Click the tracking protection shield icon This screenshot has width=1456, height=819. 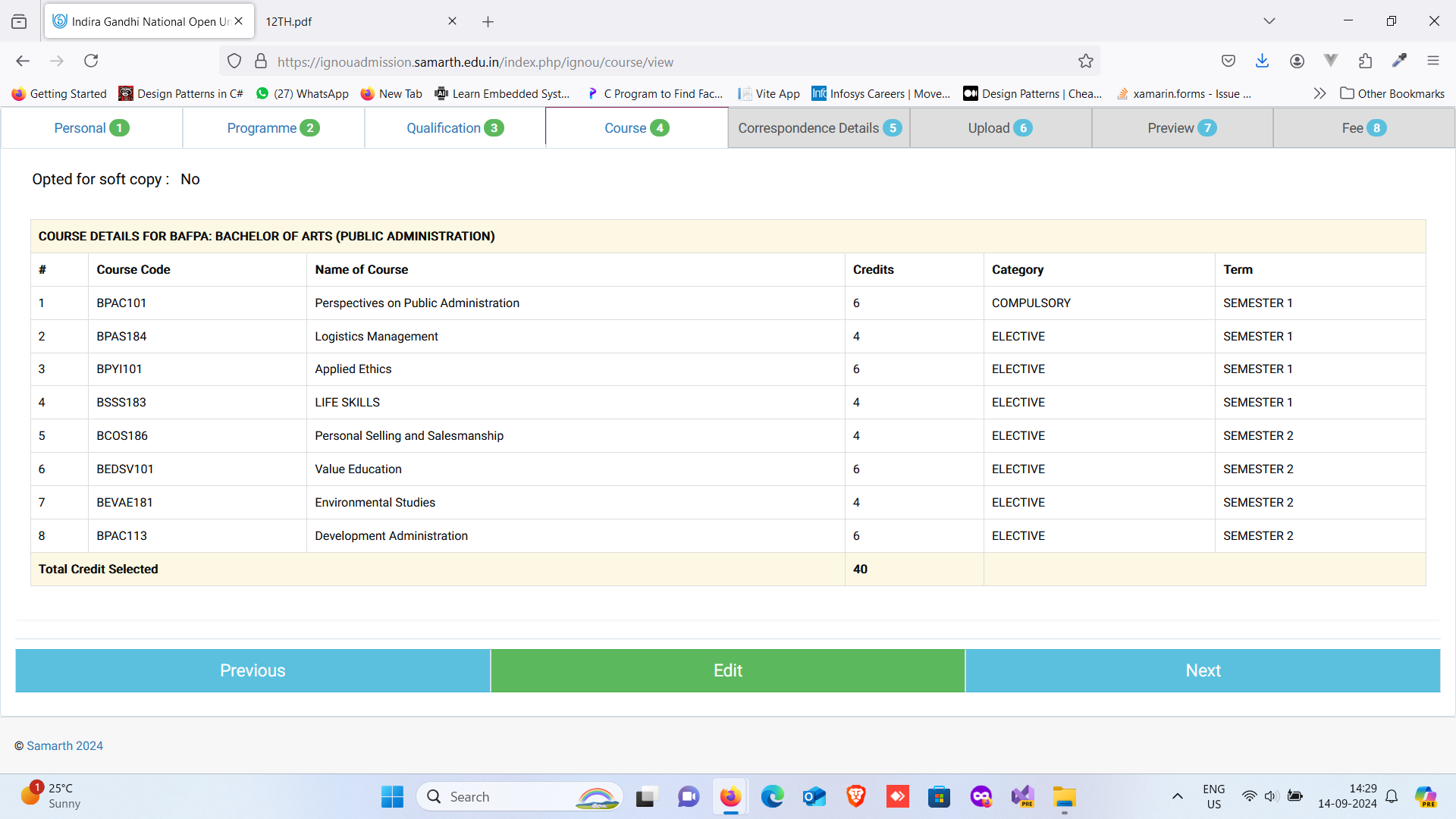coord(234,61)
